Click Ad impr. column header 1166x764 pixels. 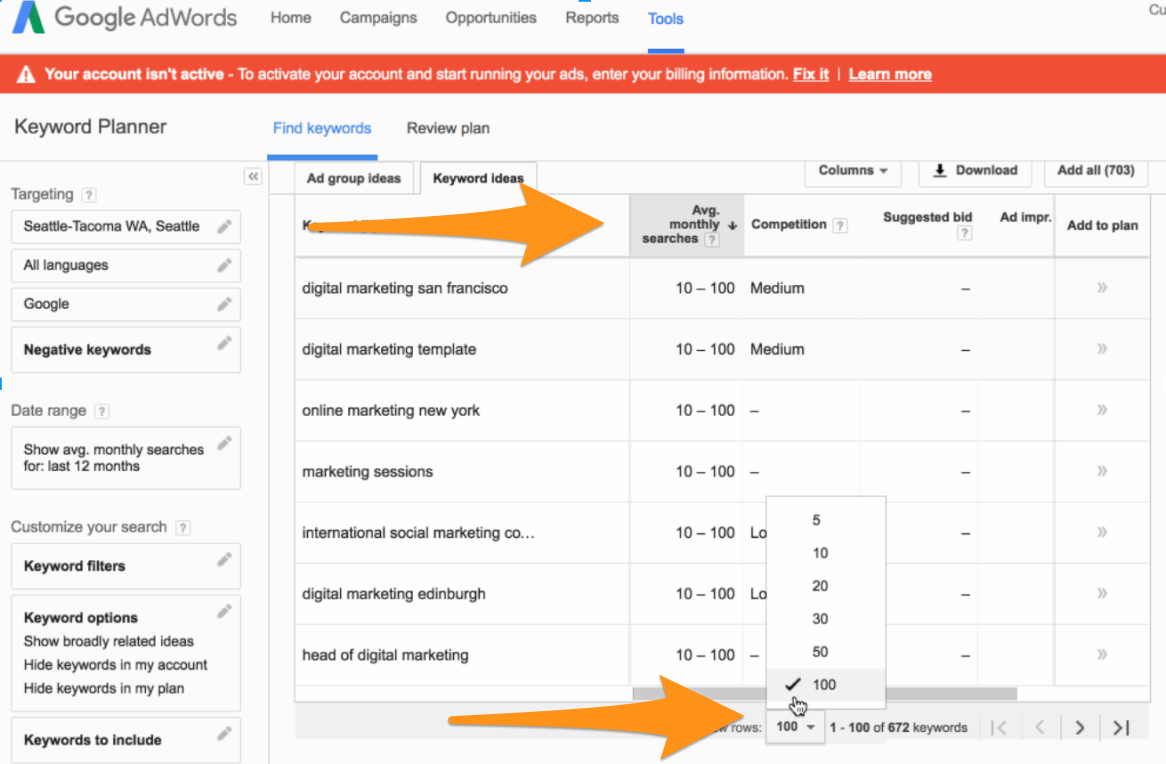pyautogui.click(x=1025, y=217)
